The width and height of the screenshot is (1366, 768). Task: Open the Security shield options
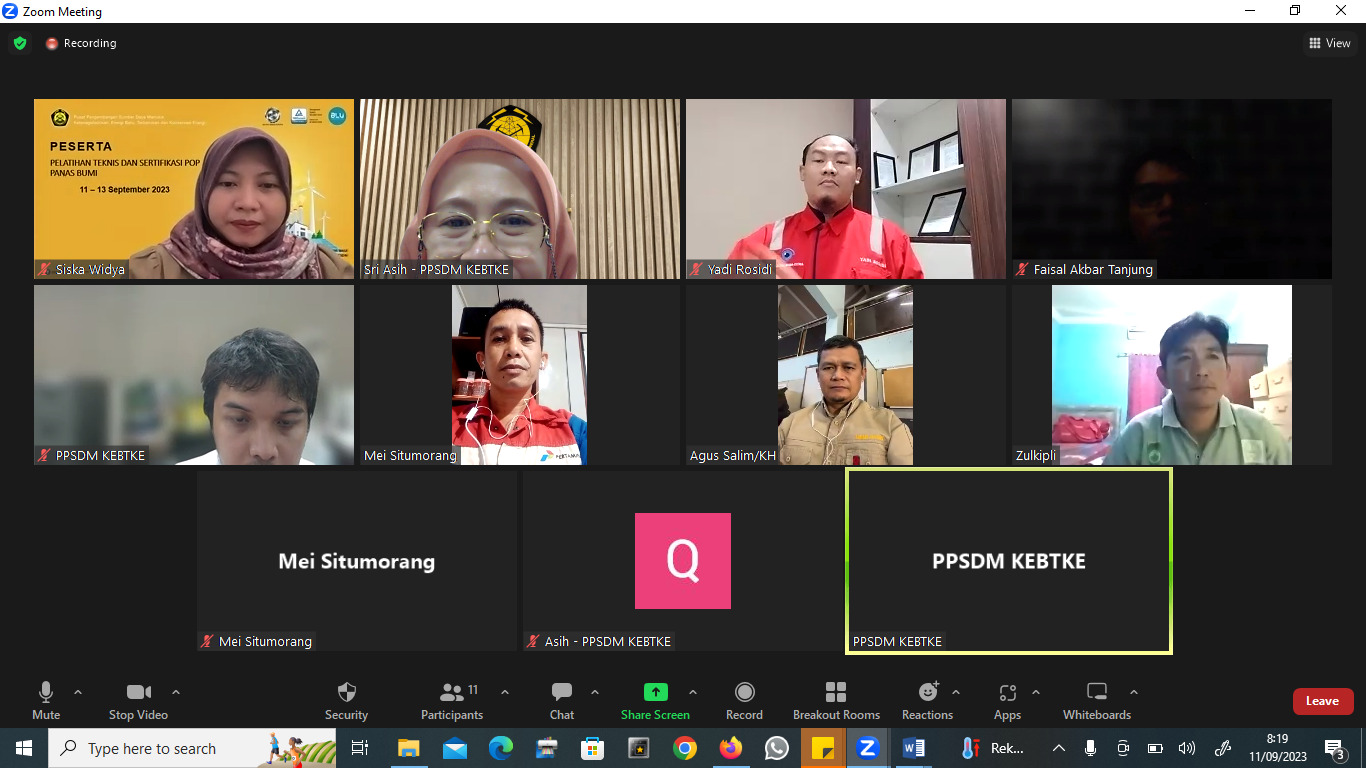[346, 700]
